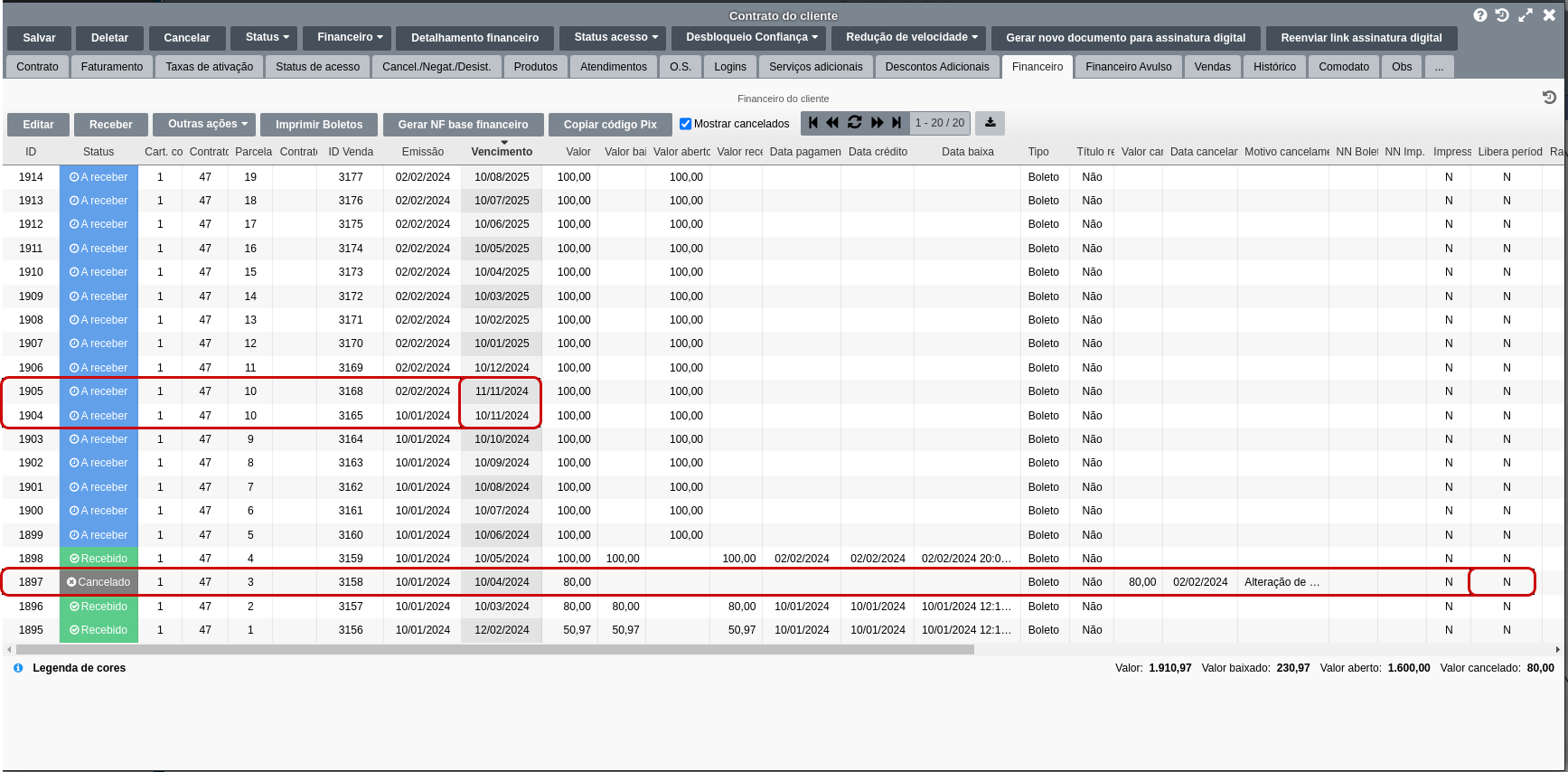This screenshot has width=1568, height=772.
Task: Click Legenda de cores link
Action: tap(79, 668)
